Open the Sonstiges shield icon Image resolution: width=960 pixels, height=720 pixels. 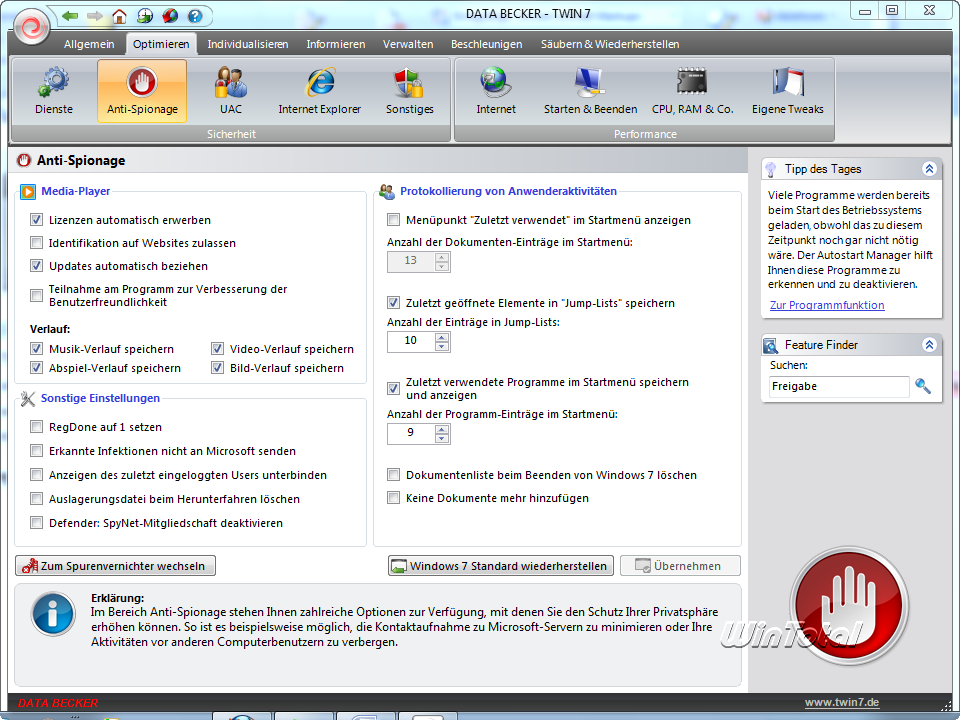point(409,83)
